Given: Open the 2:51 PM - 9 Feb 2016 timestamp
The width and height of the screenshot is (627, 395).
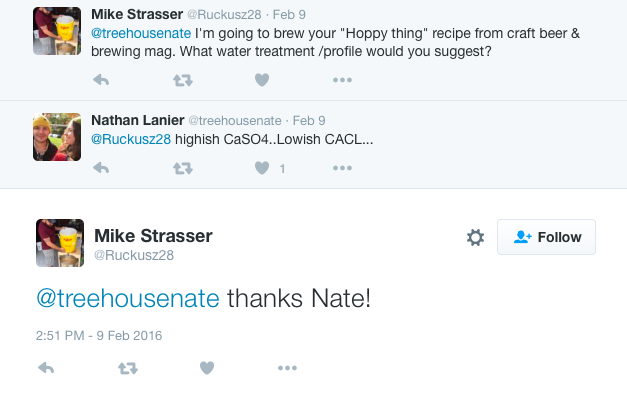Looking at the screenshot, I should click(x=99, y=335).
